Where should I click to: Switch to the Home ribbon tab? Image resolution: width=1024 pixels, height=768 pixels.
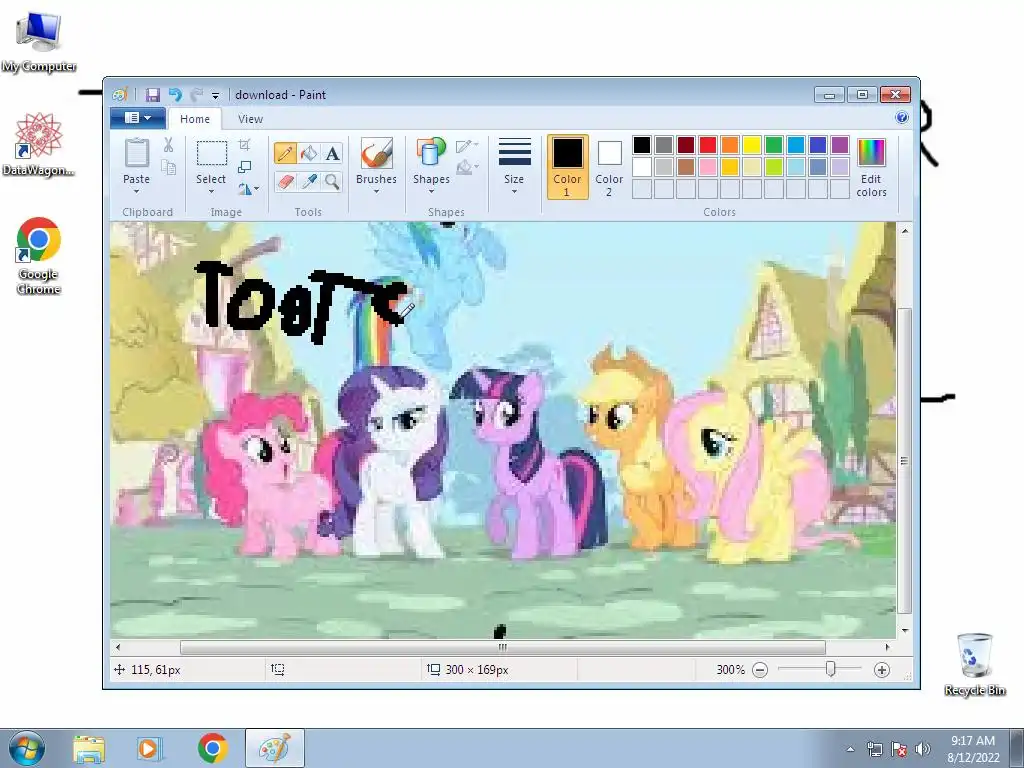pos(195,119)
